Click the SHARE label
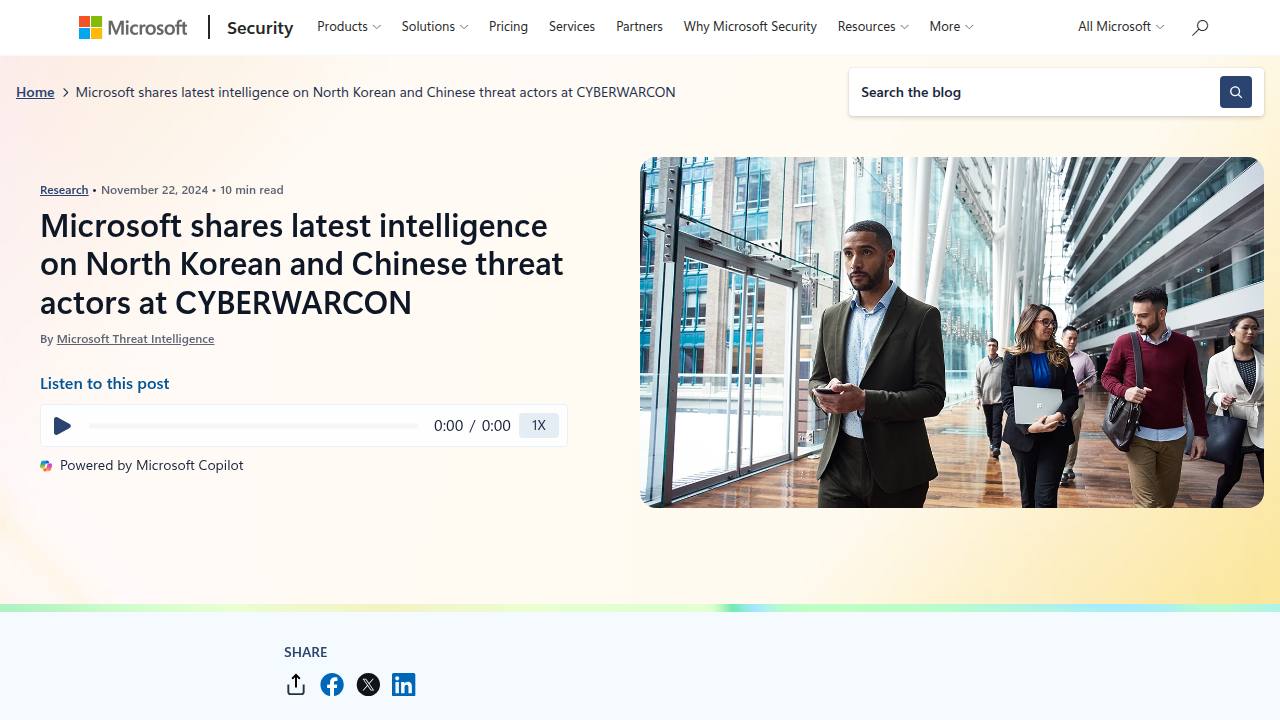This screenshot has width=1280, height=720. (306, 652)
